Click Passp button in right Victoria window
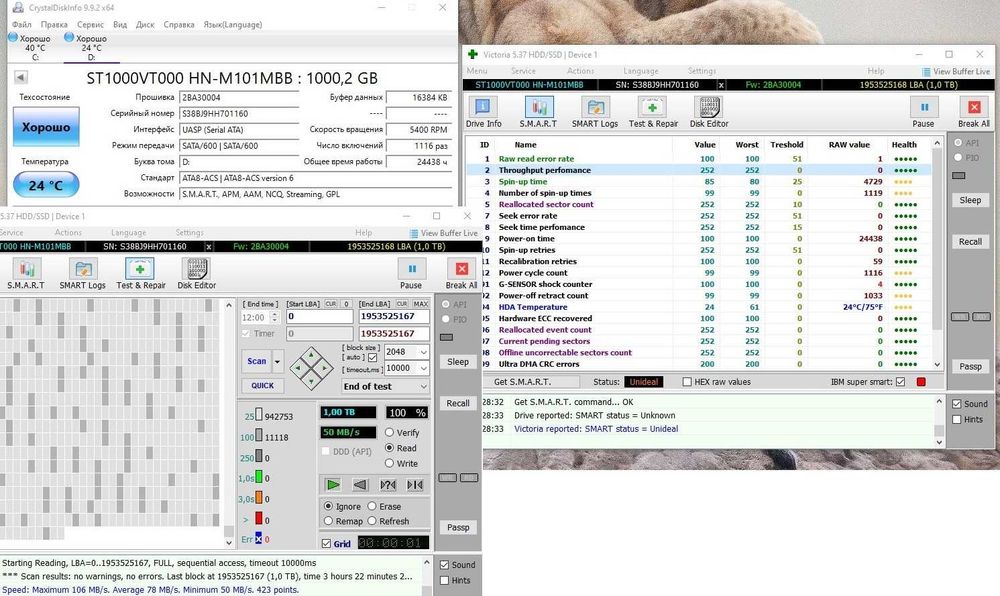 click(970, 367)
